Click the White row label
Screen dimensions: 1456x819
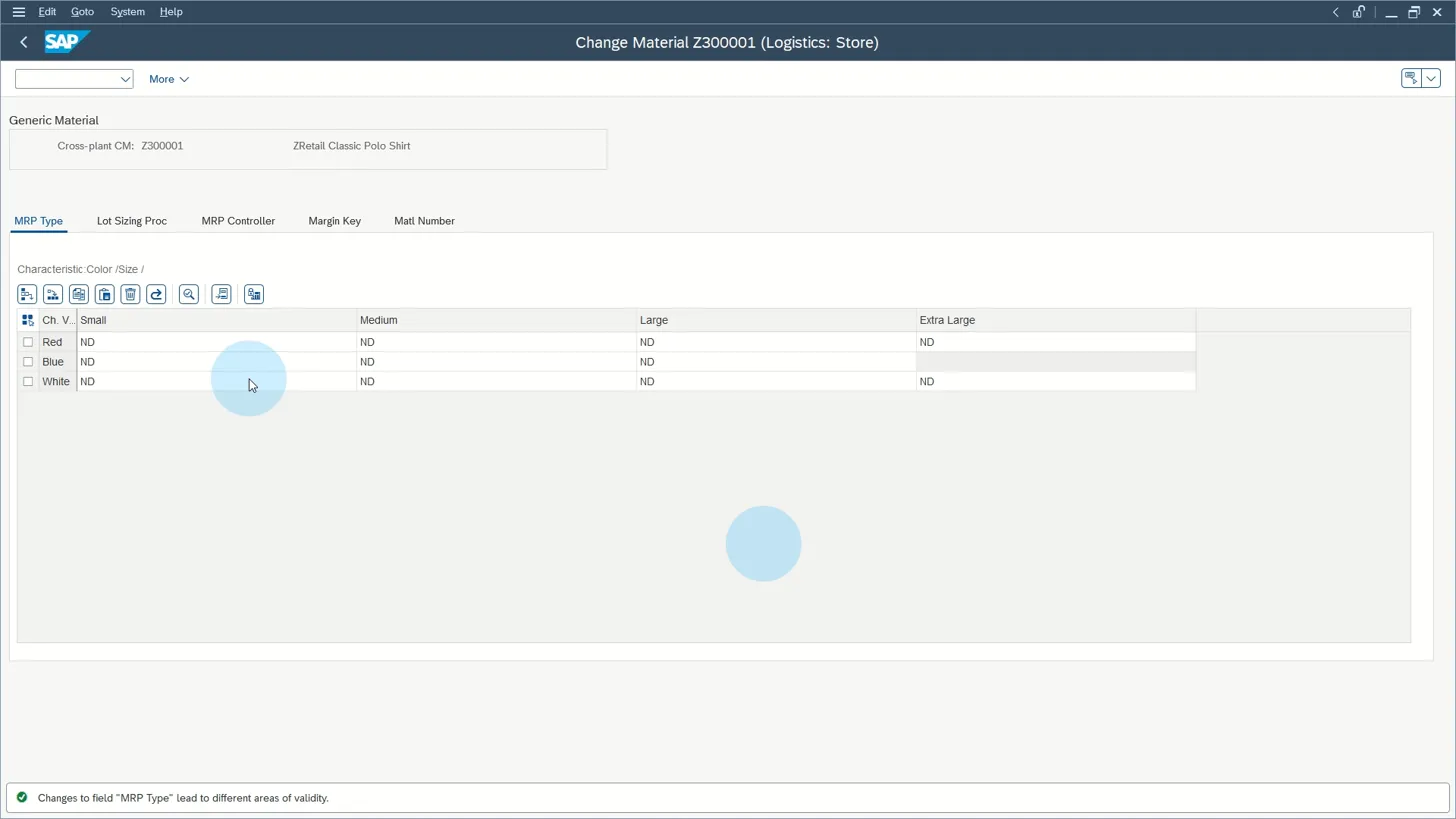[x=56, y=382]
